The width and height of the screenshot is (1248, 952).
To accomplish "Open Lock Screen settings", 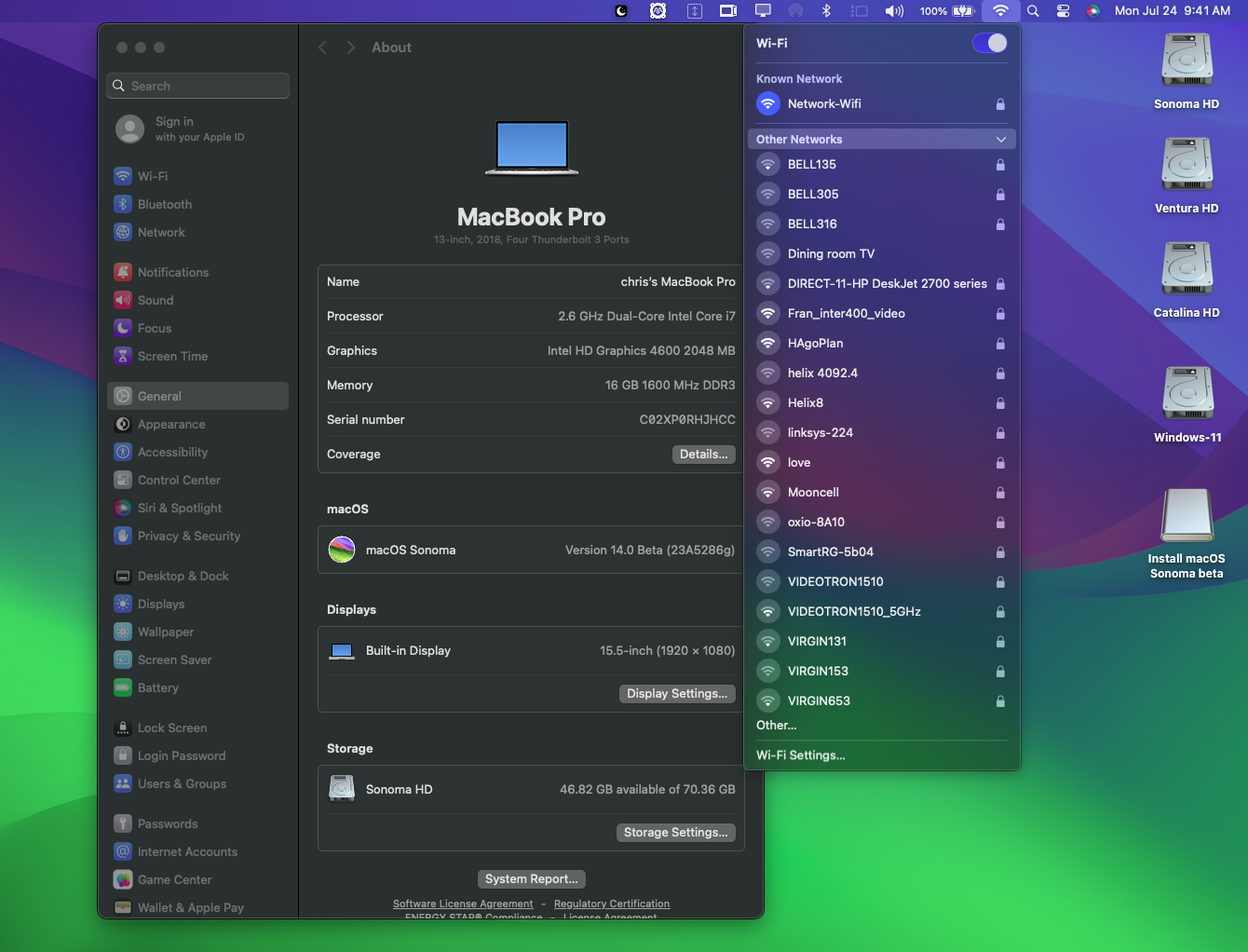I will tap(197, 728).
